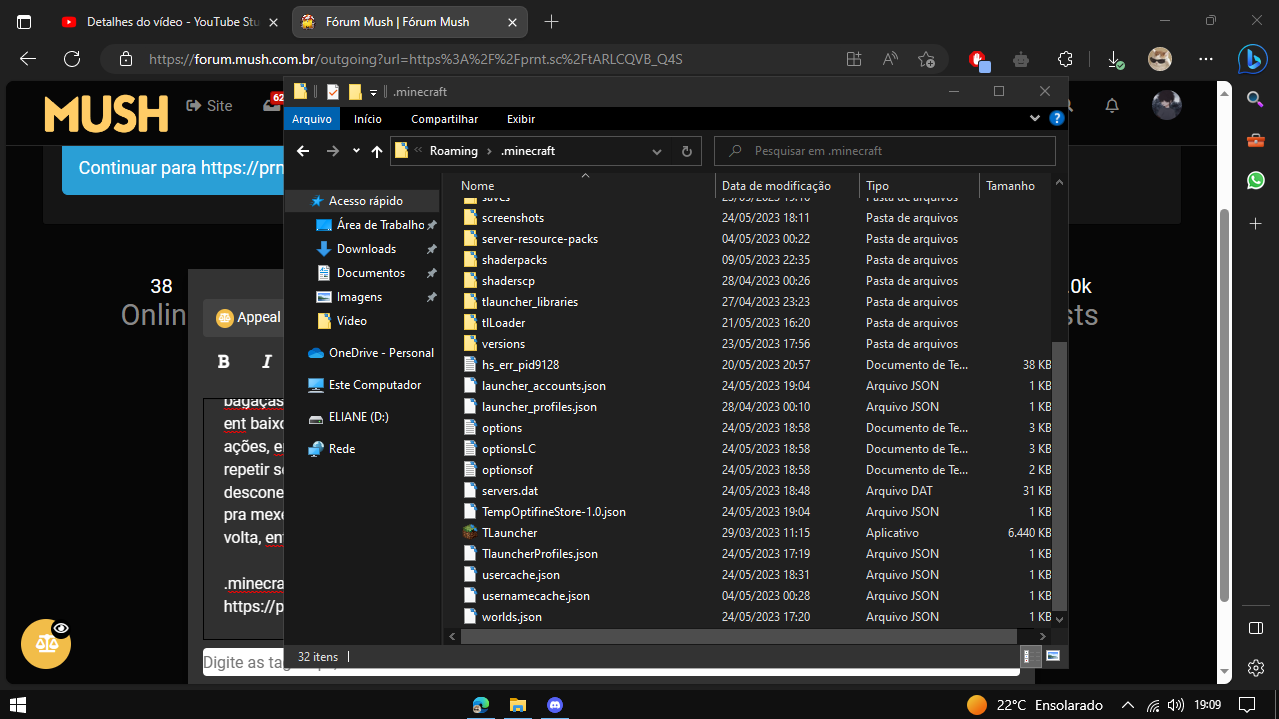The height and width of the screenshot is (719, 1279).
Task: Open Edge tab actions menu
Action: point(24,22)
